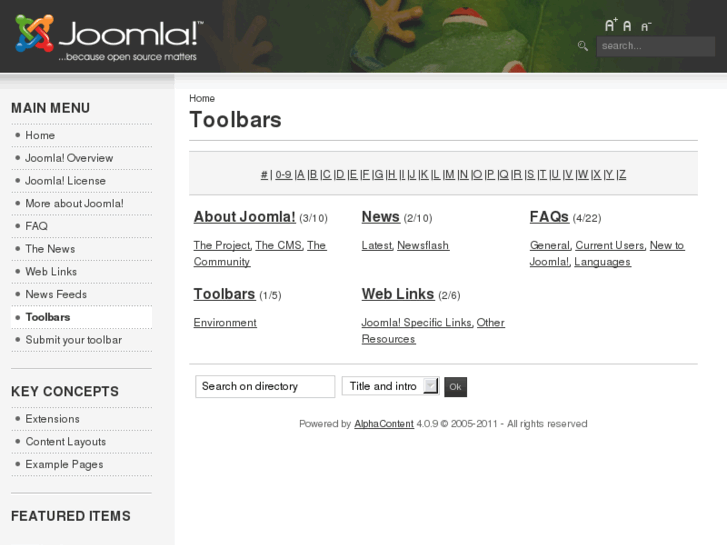The image size is (727, 545).
Task: Open the About Joomla! section heading
Action: (x=244, y=217)
